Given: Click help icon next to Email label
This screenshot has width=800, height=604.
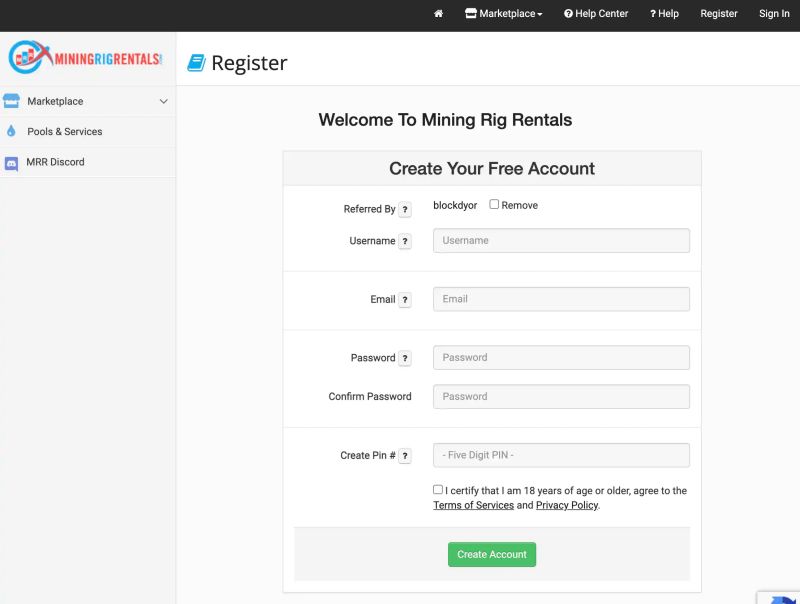Looking at the screenshot, I should pyautogui.click(x=405, y=300).
